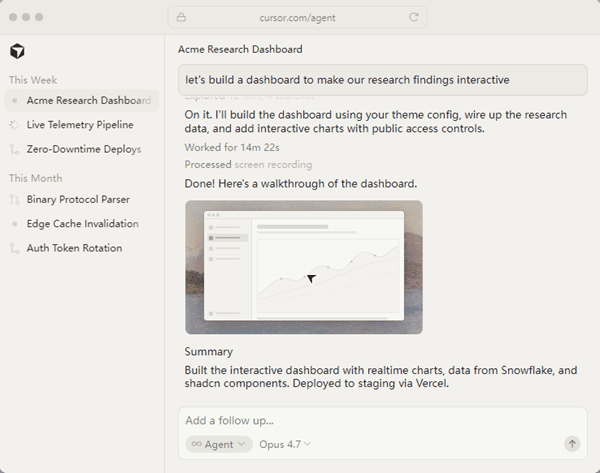Click the send arrow button
The height and width of the screenshot is (473, 600).
click(x=572, y=444)
